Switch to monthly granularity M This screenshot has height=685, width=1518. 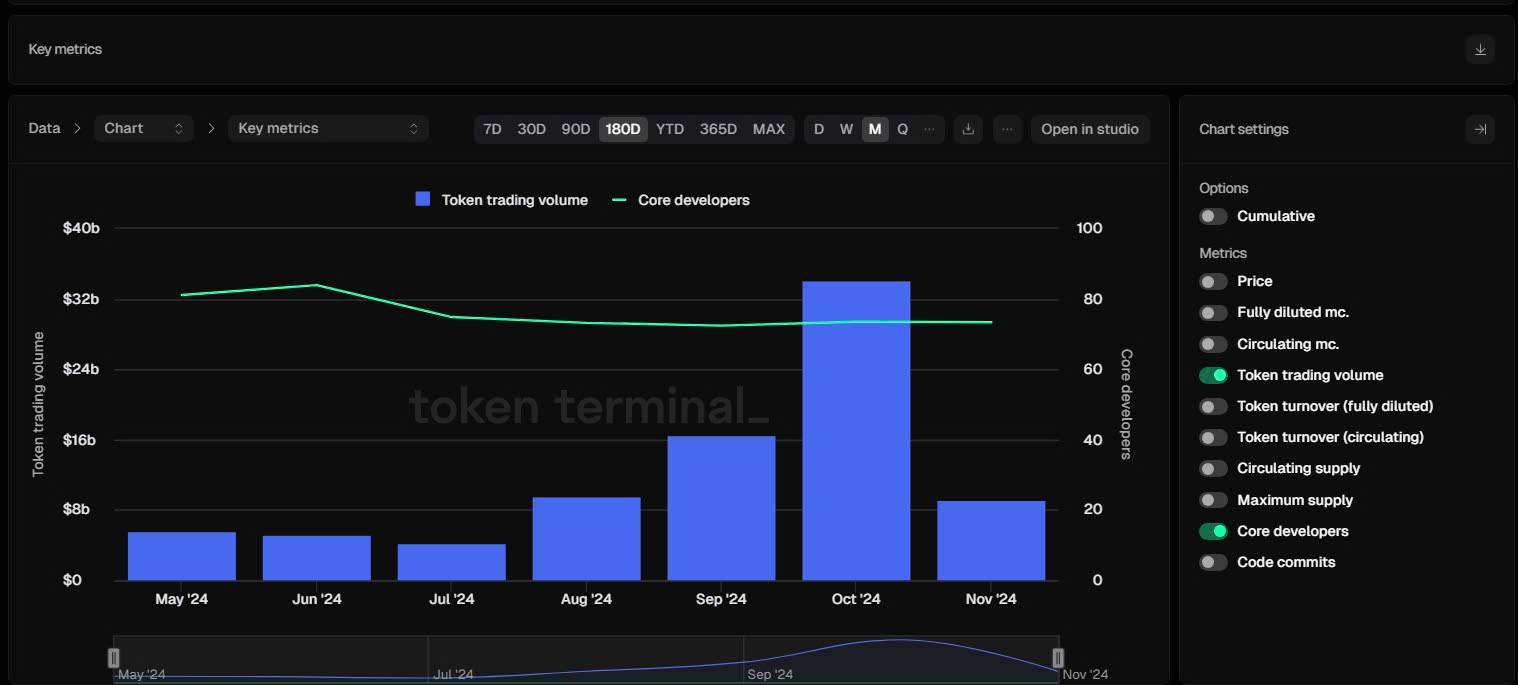pos(875,129)
